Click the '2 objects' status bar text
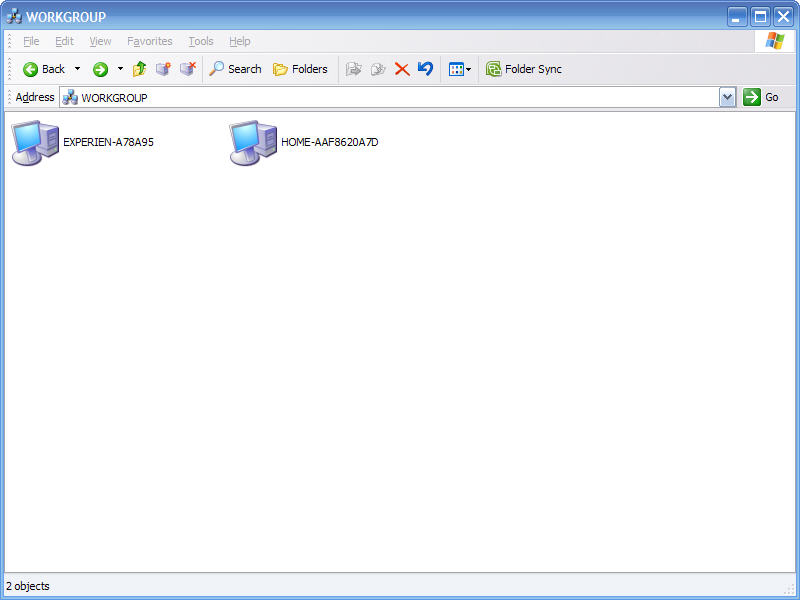 click(28, 586)
